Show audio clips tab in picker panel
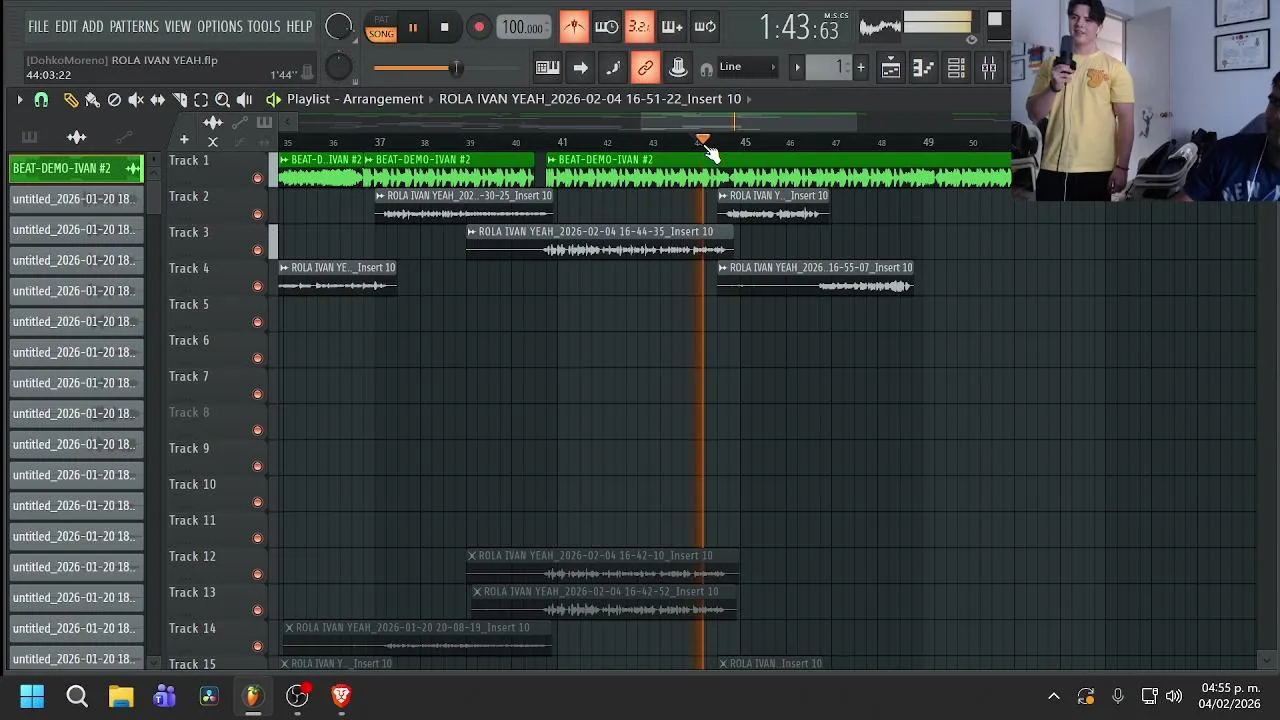This screenshot has width=1280, height=720. point(77,137)
